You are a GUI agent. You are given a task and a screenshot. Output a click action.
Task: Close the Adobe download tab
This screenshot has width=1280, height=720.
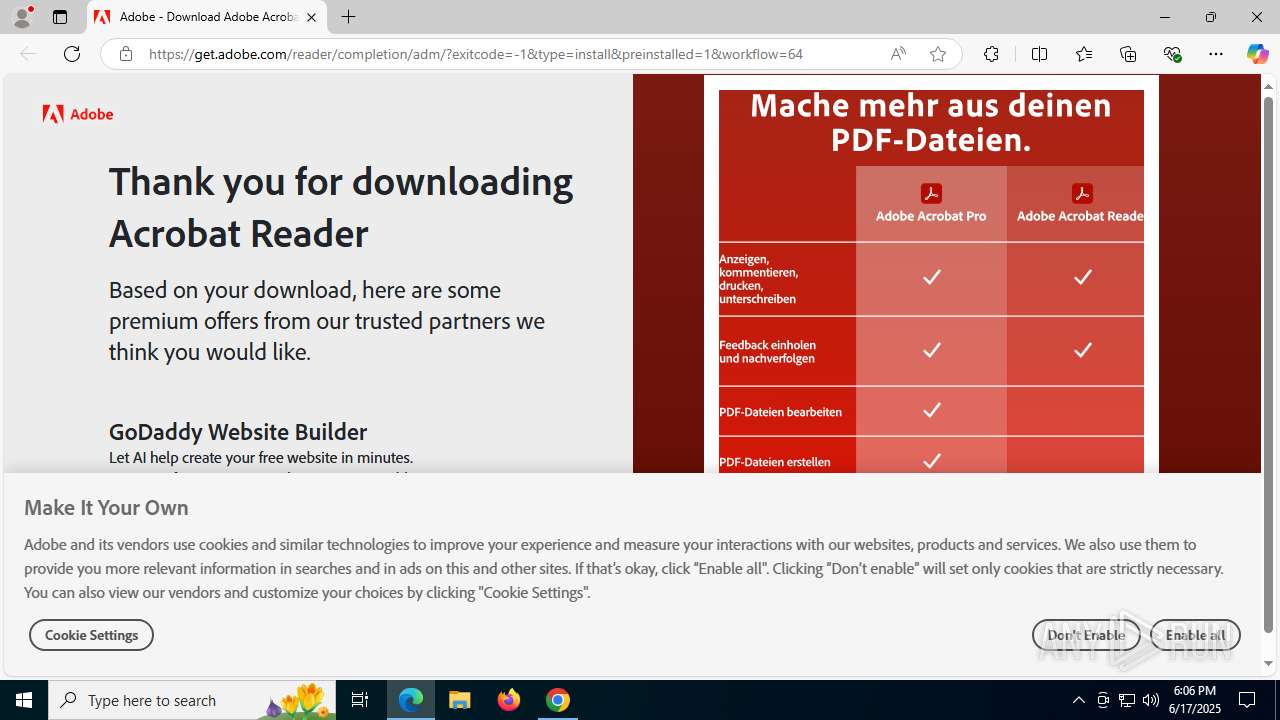coord(311,17)
